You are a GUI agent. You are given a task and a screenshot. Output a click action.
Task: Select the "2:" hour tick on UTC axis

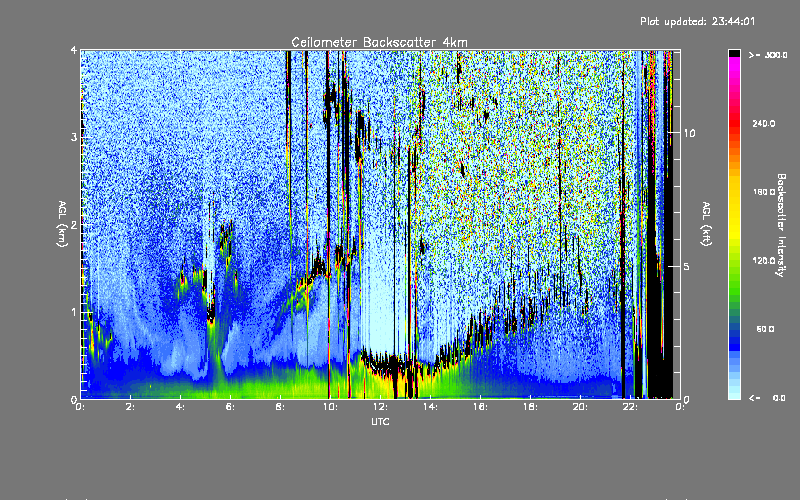130,407
